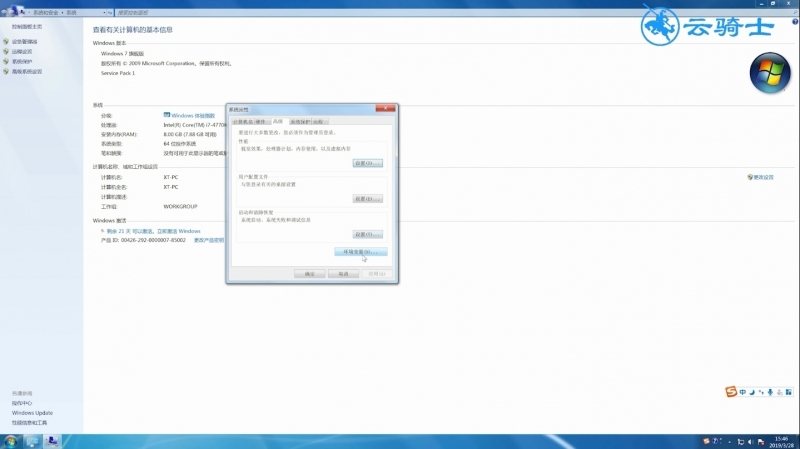The width and height of the screenshot is (800, 449).
Task: Click Change settings shield icon
Action: 750,177
